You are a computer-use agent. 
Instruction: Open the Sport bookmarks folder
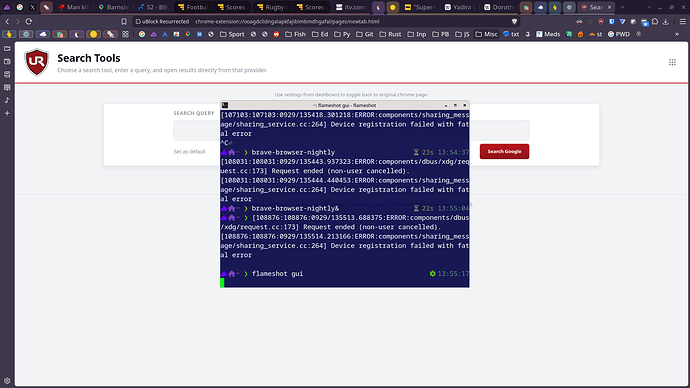pyautogui.click(x=232, y=34)
